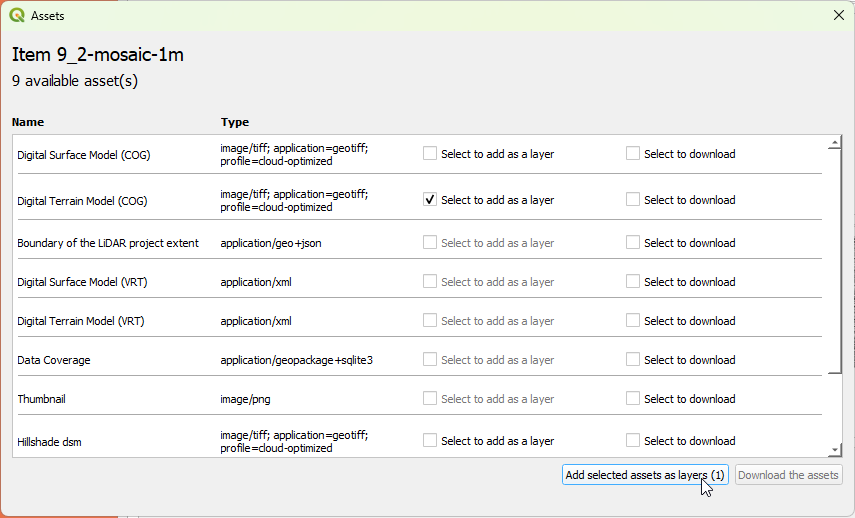Check download for Digital Terrain Model (COG)

tap(633, 200)
